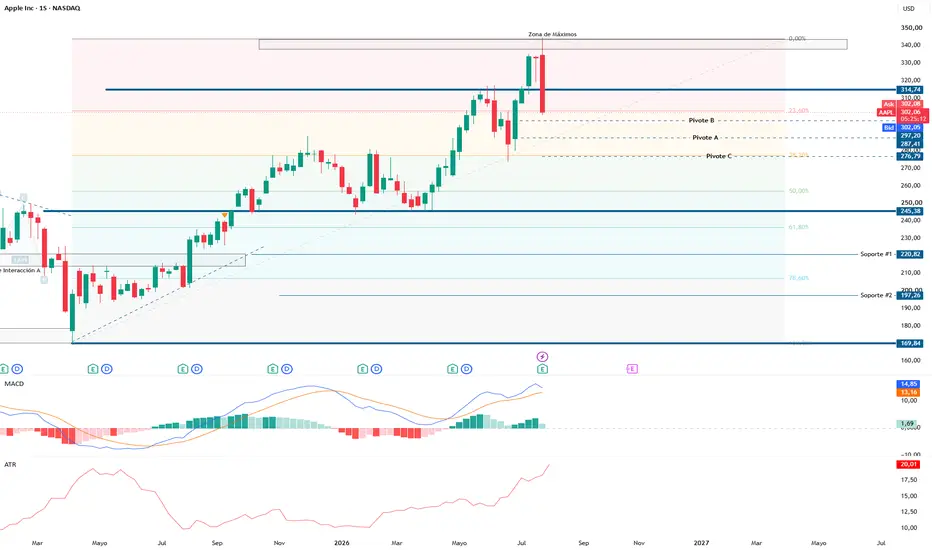Viewport: 932px width, 550px height.
Task: Click the Ask price tag
Action: click(902, 104)
